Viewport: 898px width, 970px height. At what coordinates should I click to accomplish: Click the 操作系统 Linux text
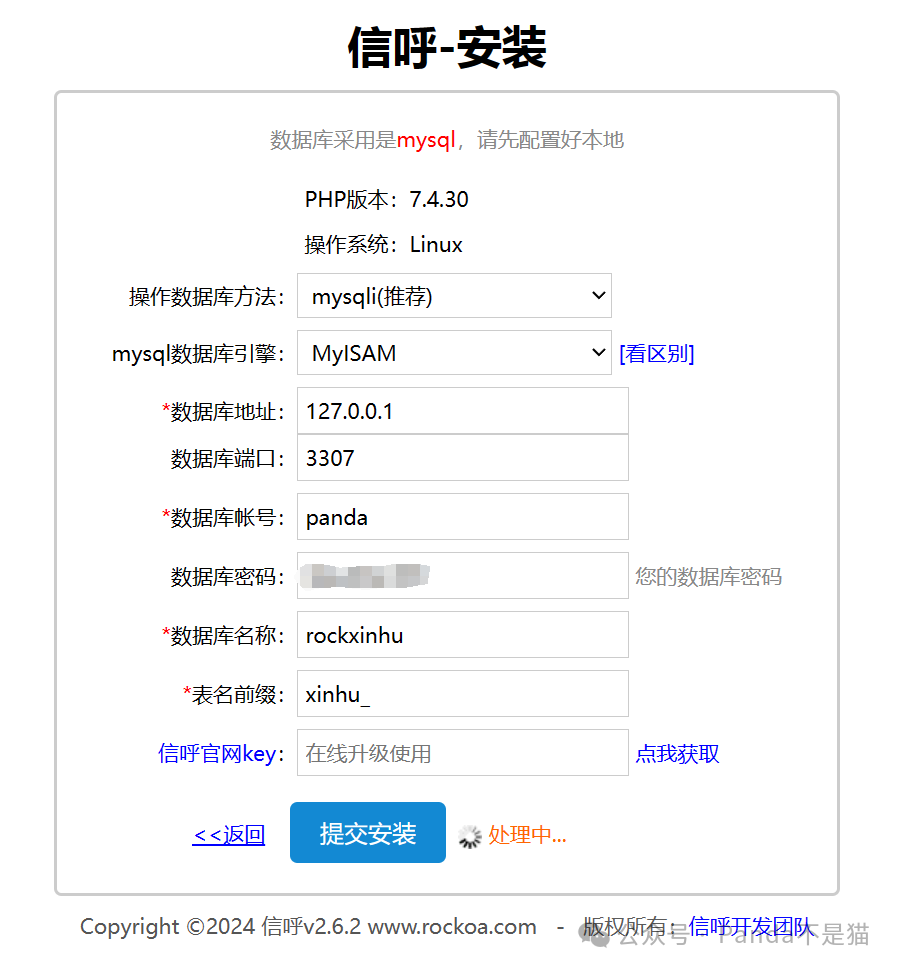point(383,245)
